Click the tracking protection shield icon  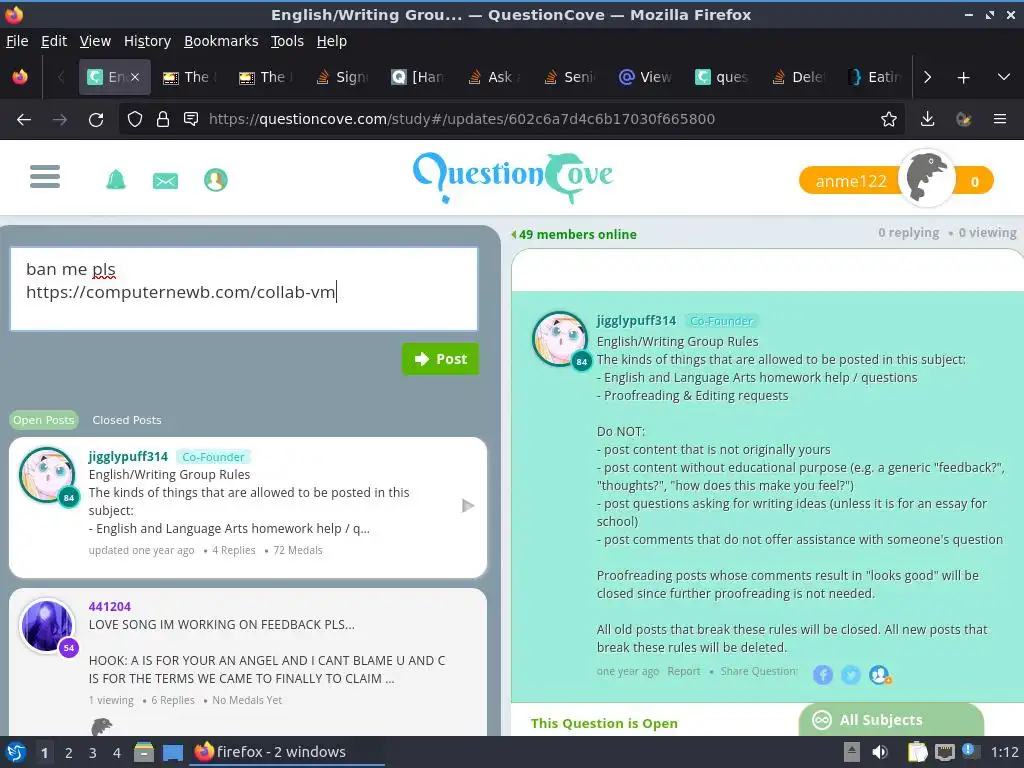tap(135, 119)
